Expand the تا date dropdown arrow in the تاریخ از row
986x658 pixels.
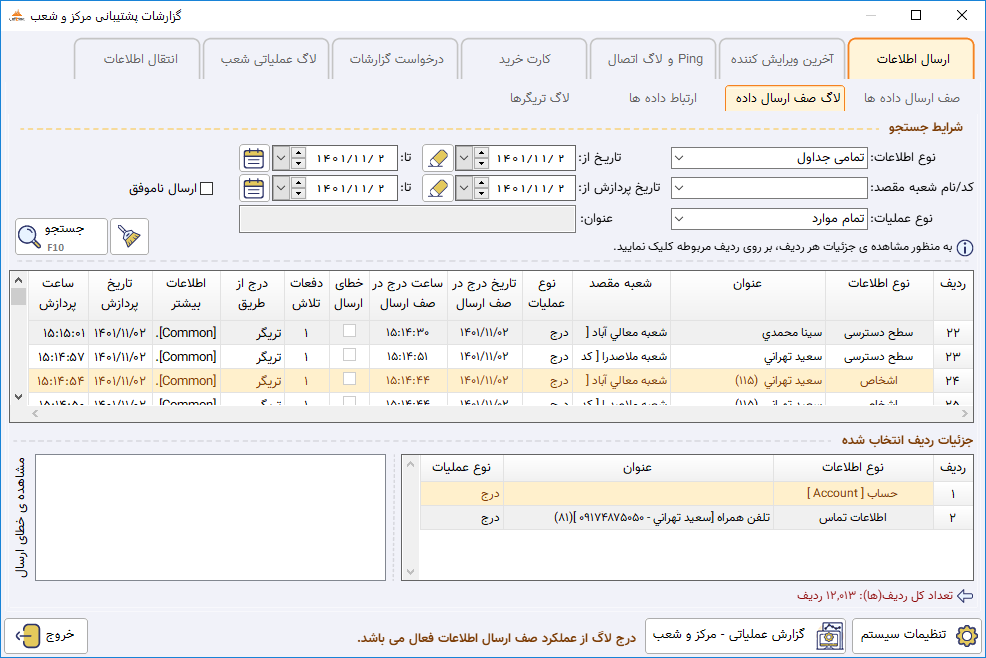(x=281, y=158)
